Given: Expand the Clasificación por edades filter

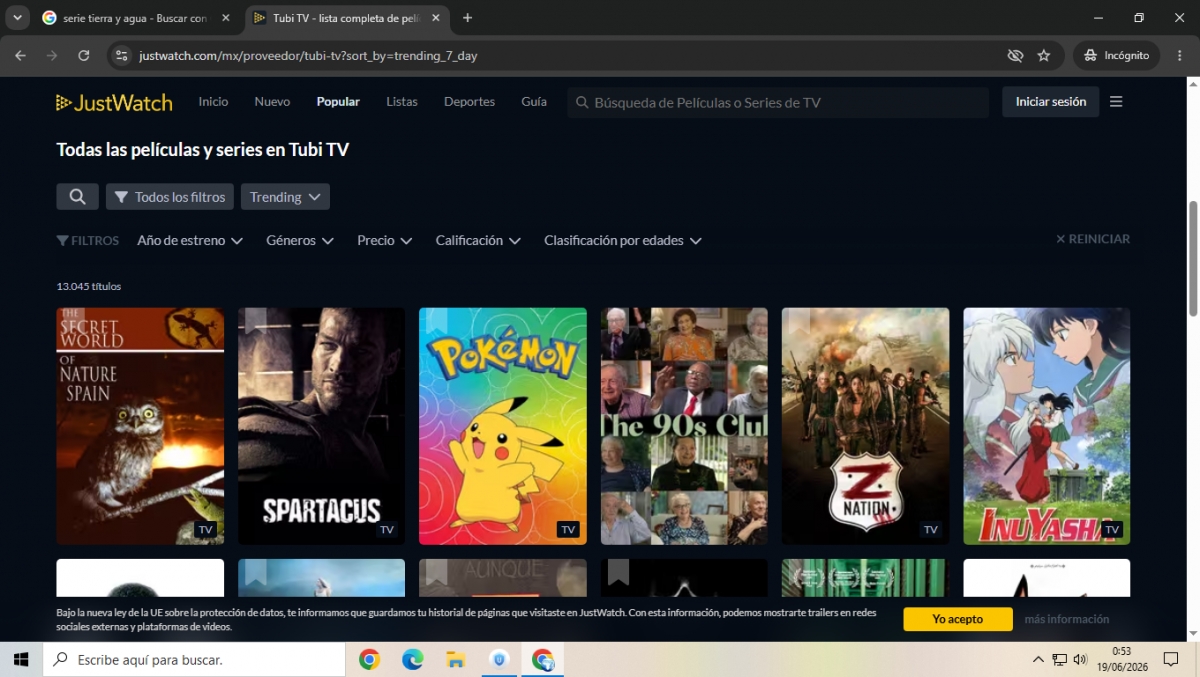Looking at the screenshot, I should tap(623, 241).
